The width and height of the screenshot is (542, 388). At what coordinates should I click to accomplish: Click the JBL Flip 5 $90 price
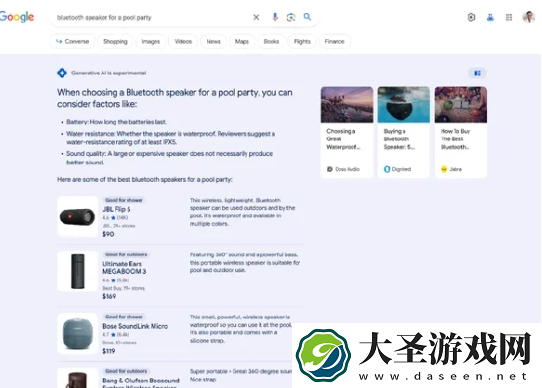pyautogui.click(x=108, y=234)
